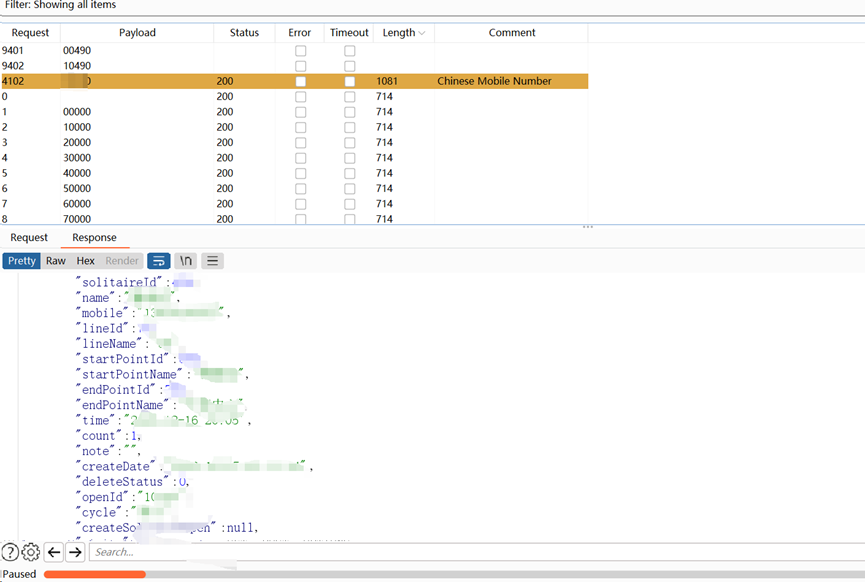
Task: Check Error box for request 4102
Action: click(300, 81)
